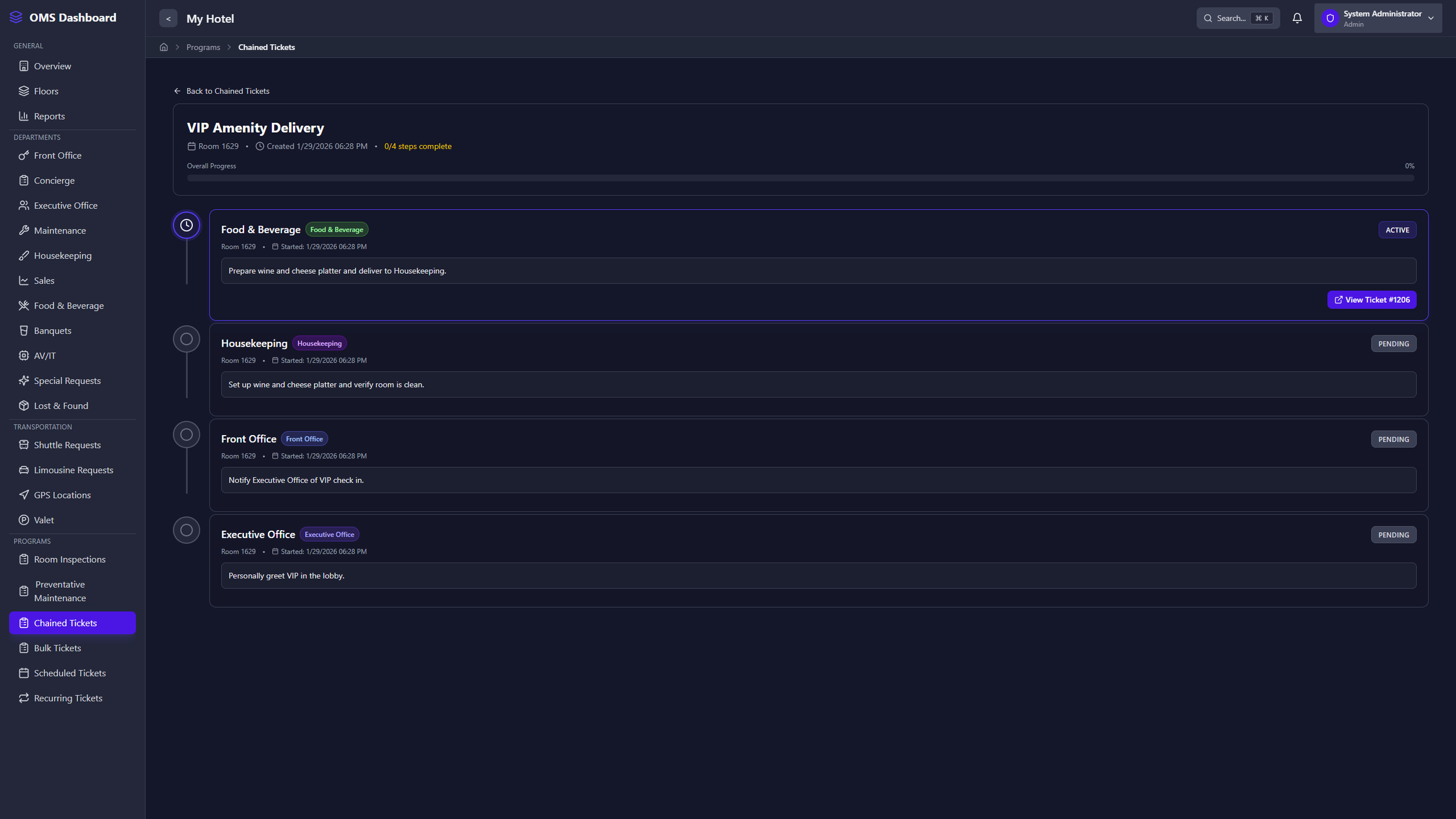Click the Executive Office step circle marker
The image size is (1456, 819).
[x=186, y=530]
